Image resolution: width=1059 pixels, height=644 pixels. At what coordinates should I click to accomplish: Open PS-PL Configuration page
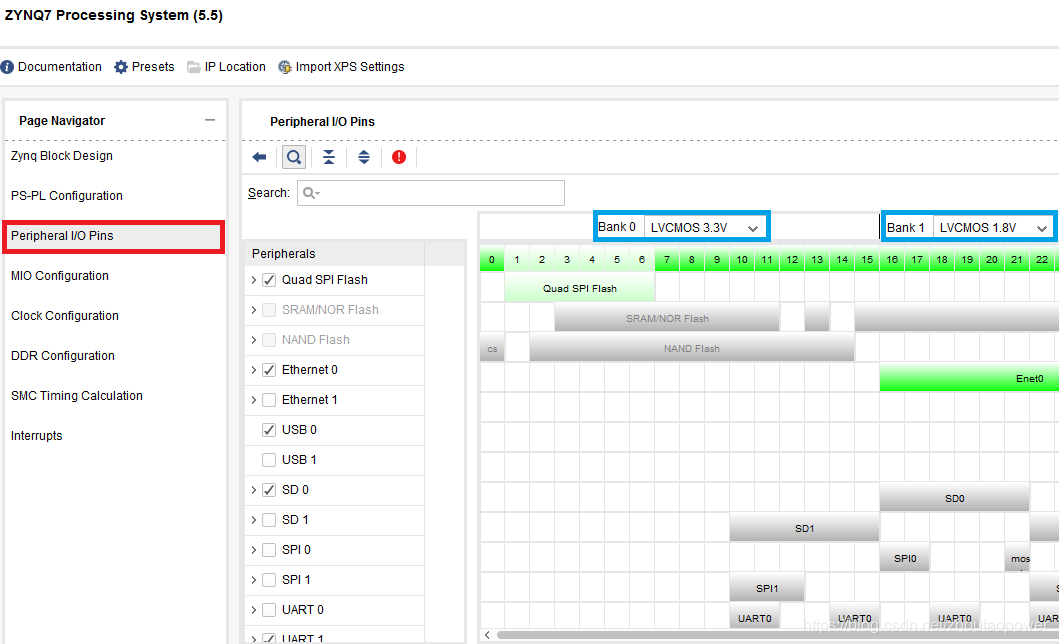(x=67, y=196)
